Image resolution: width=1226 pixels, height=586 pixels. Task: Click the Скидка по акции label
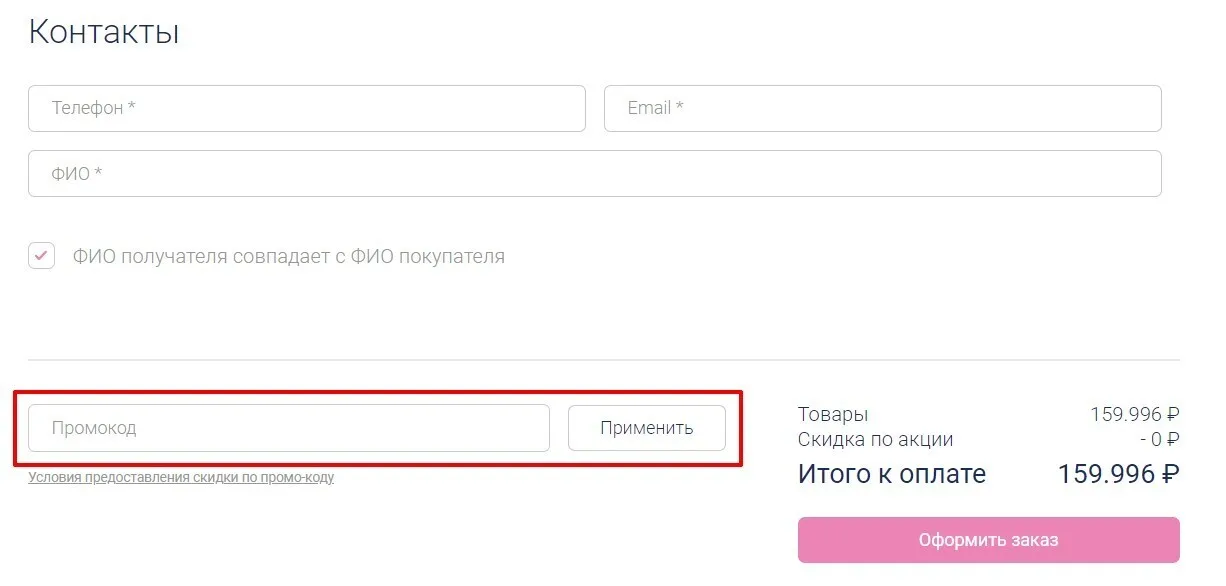point(875,439)
